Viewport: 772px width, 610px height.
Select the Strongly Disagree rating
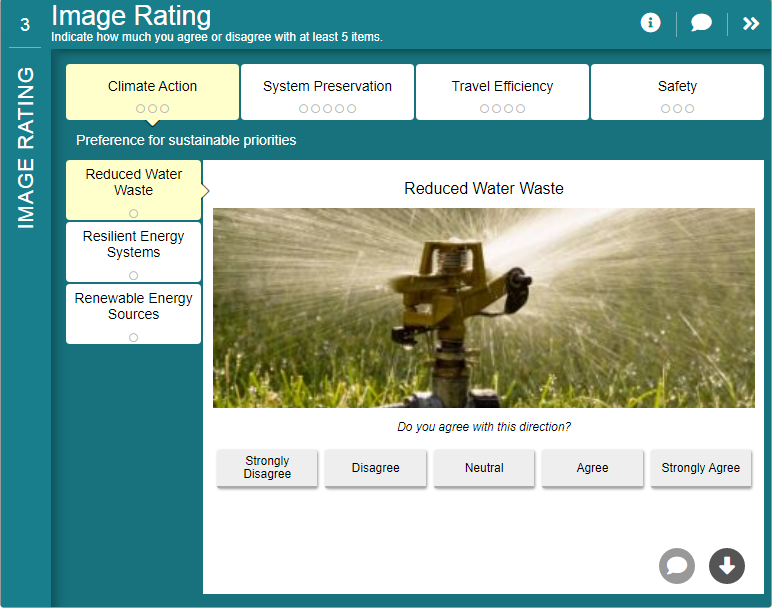tap(267, 468)
